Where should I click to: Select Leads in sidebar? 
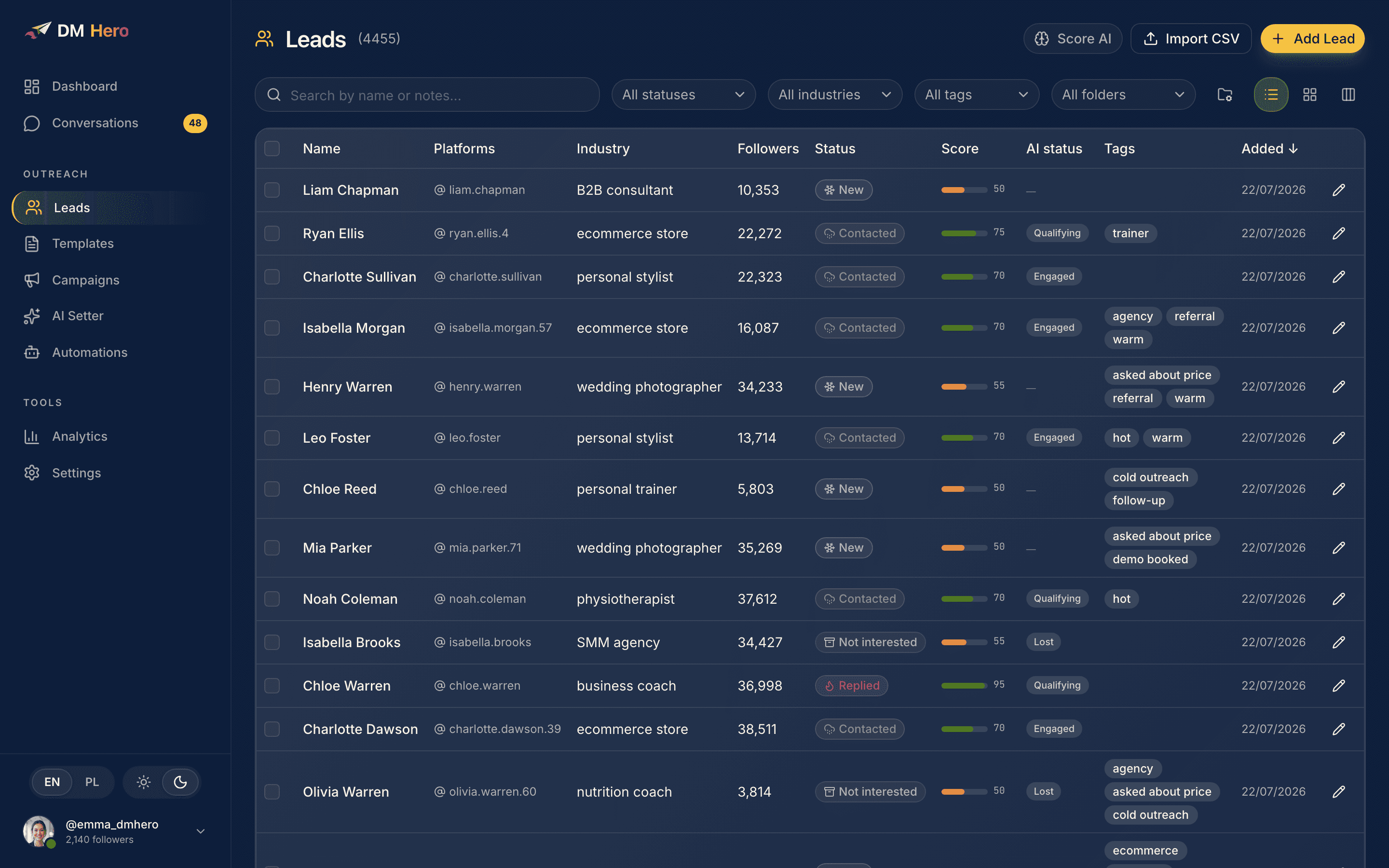[x=115, y=208]
